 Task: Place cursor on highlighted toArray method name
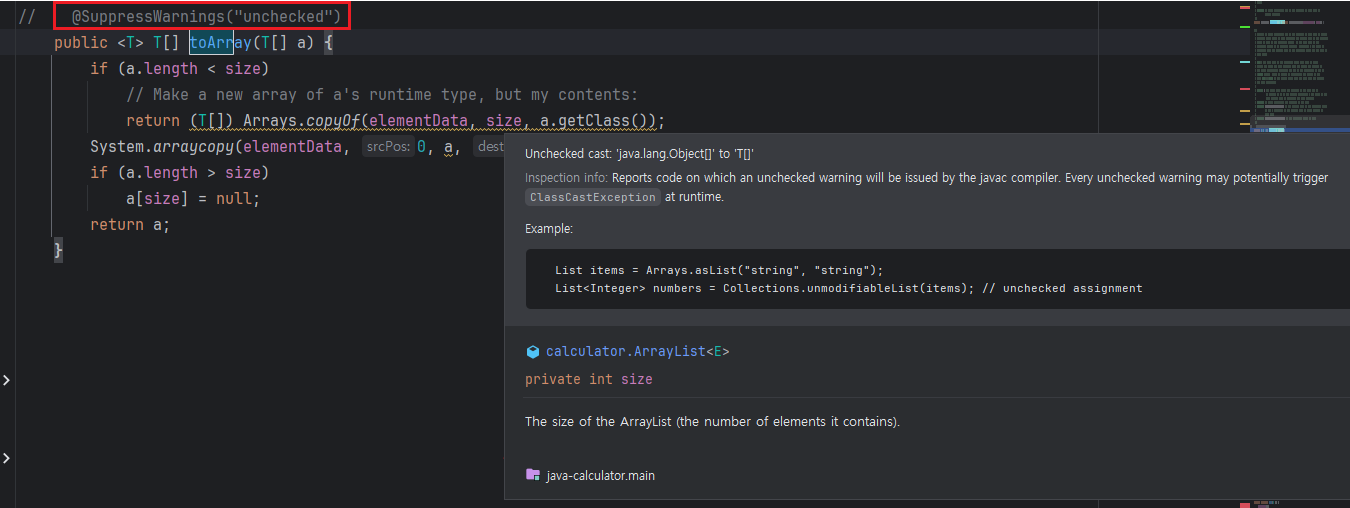tap(220, 43)
